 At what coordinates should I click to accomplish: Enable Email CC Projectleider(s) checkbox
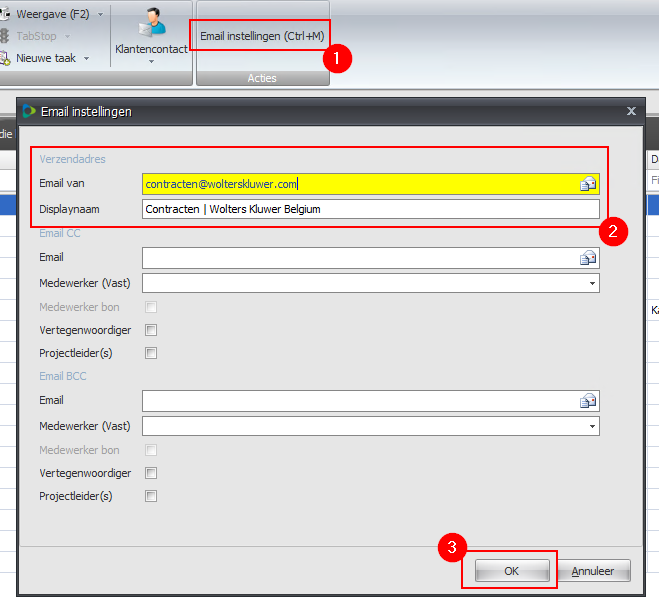coord(151,353)
